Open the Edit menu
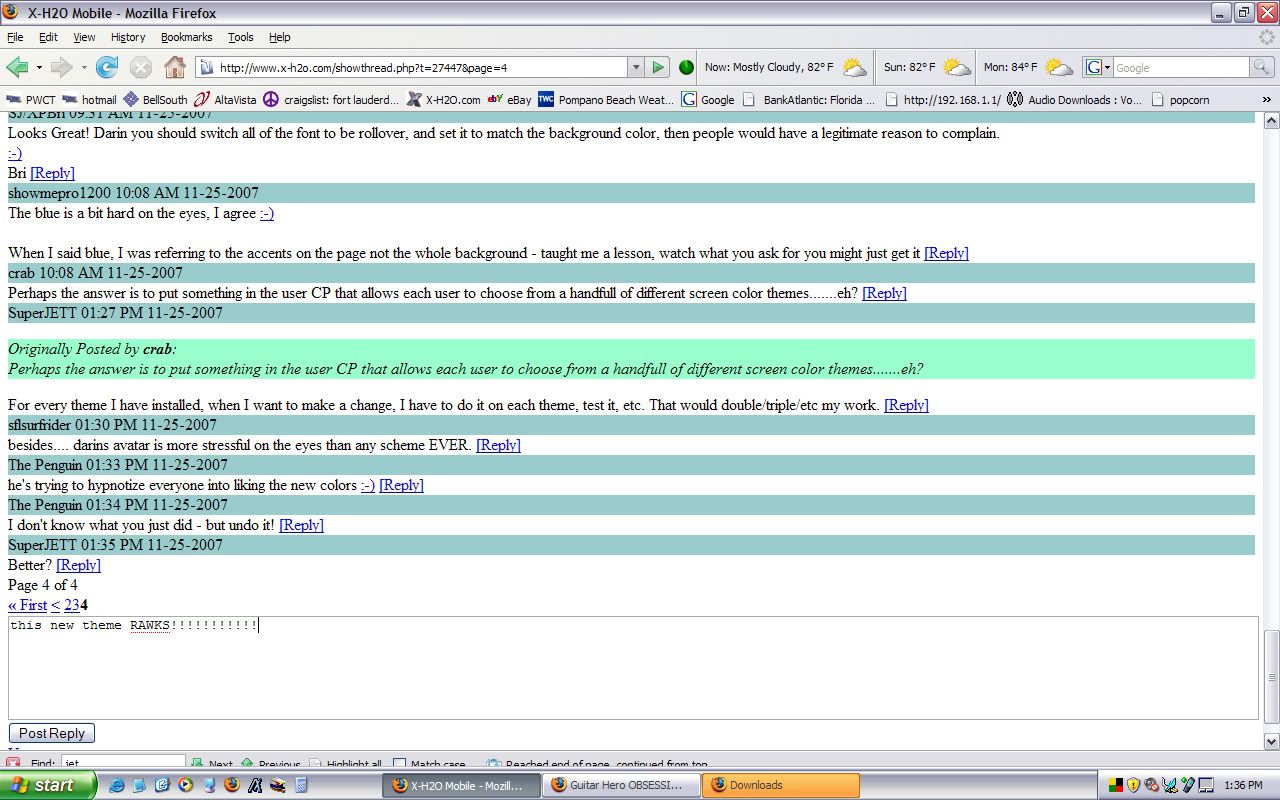 (48, 37)
